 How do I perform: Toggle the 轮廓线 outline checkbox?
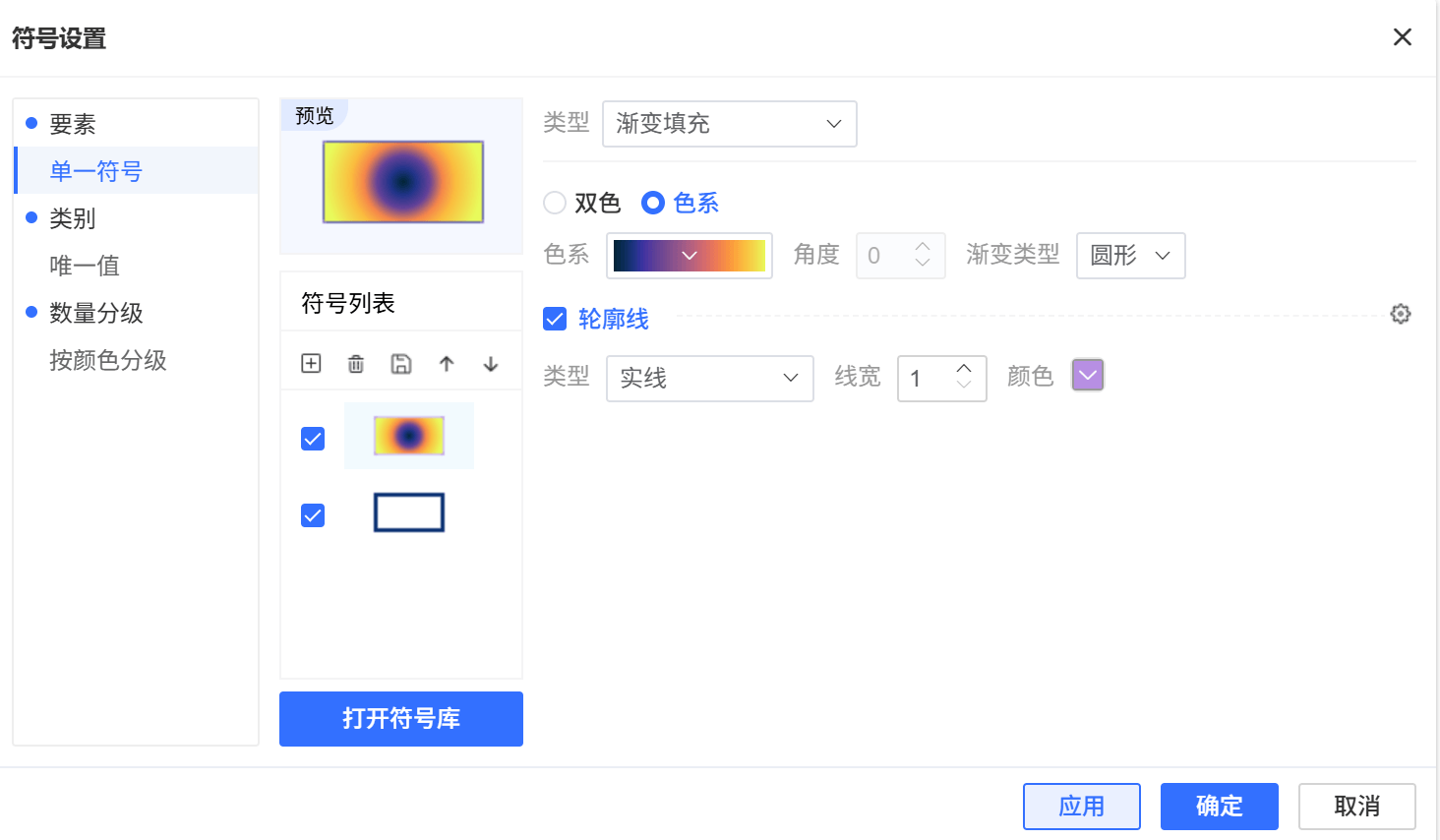point(555,319)
